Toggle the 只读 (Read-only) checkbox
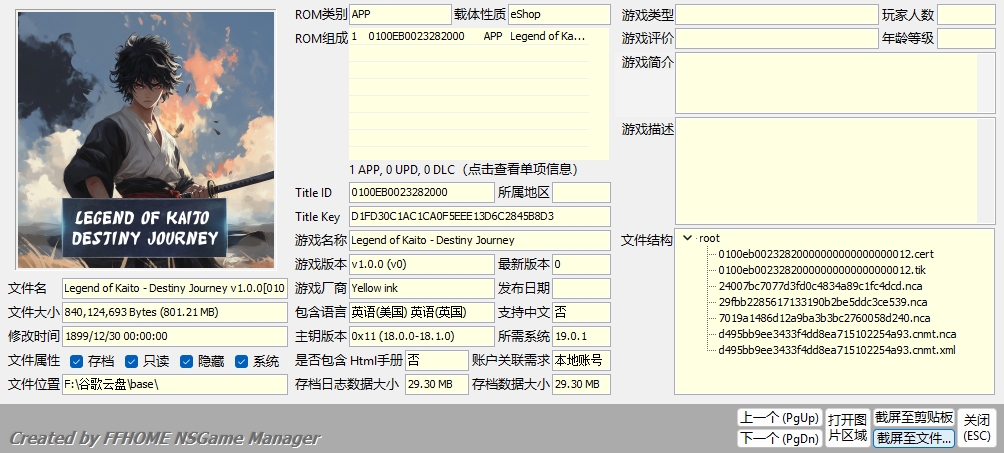Screen dimensions: 1004x453 pos(132,361)
